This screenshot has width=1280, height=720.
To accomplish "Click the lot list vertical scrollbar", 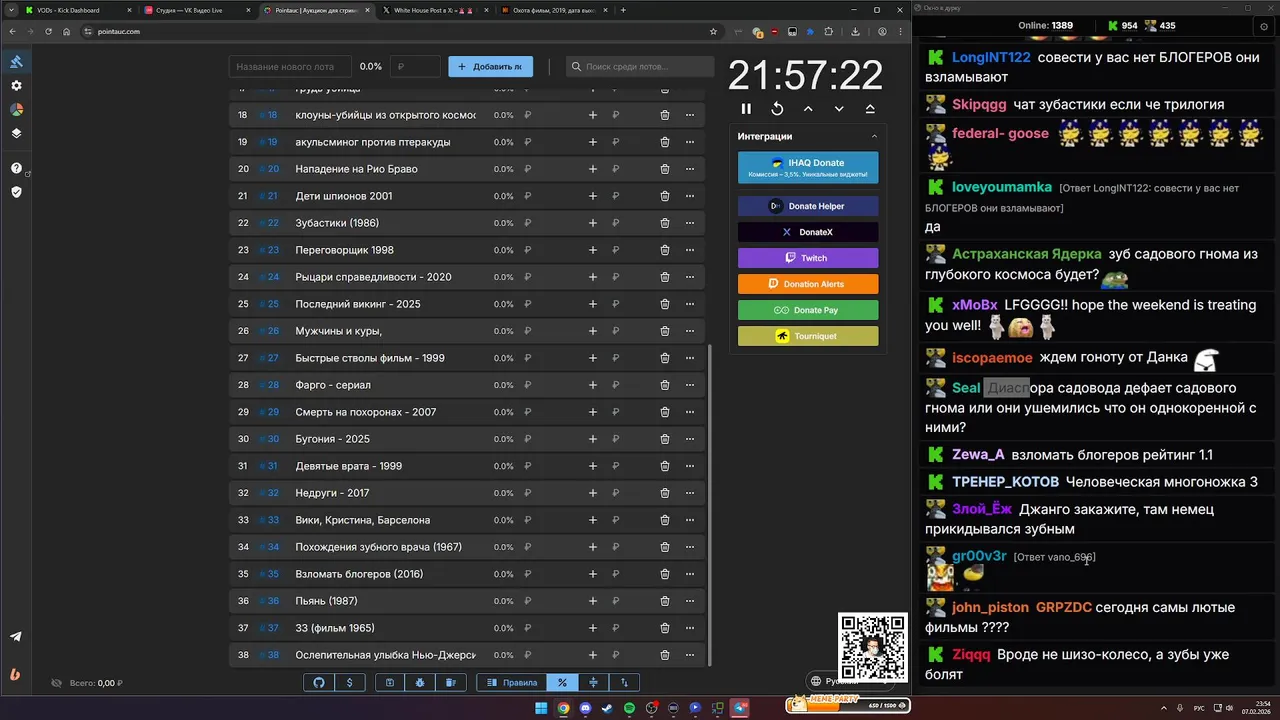I will tap(710, 505).
